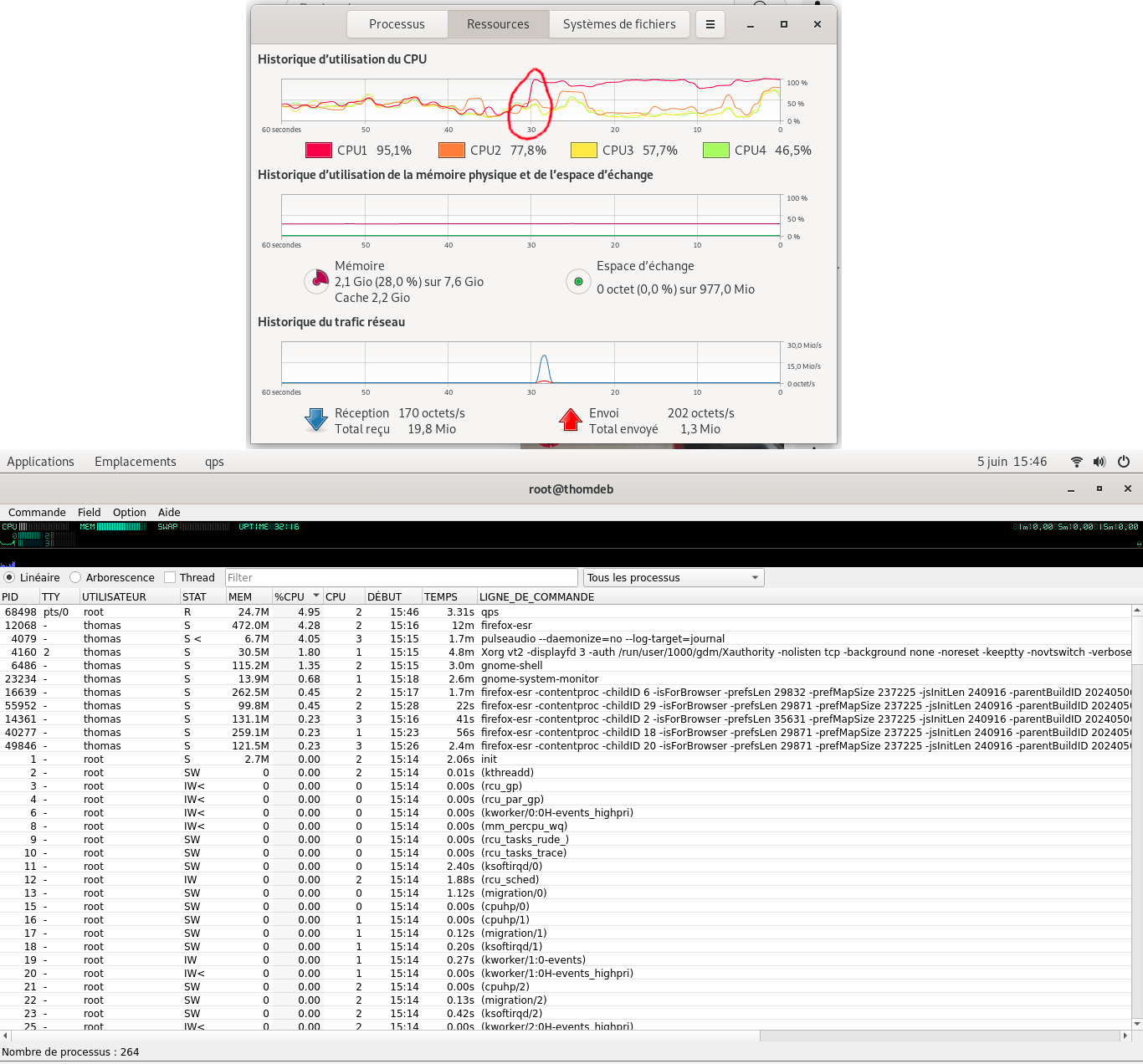Click the MEM usage bar in qps
The image size is (1143, 1064).
click(x=113, y=527)
